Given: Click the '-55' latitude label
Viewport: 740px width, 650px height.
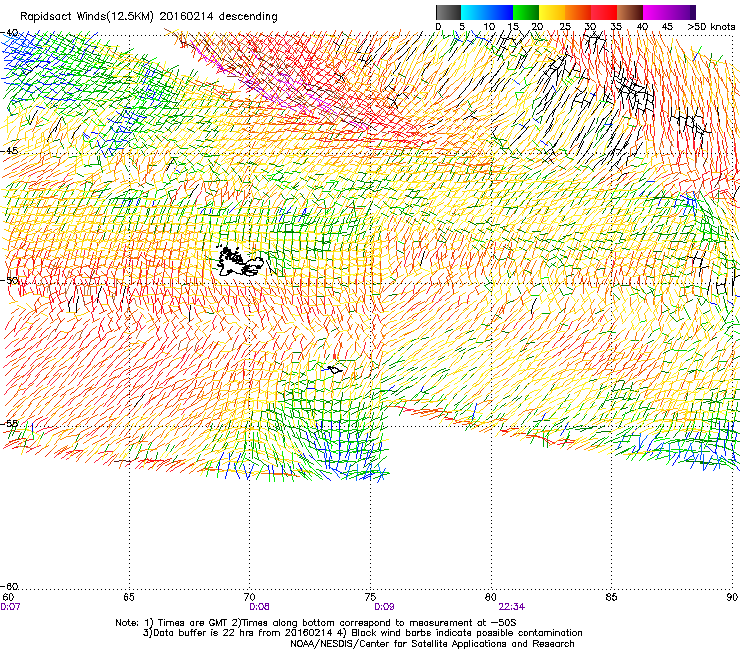Looking at the screenshot, I should (10, 423).
